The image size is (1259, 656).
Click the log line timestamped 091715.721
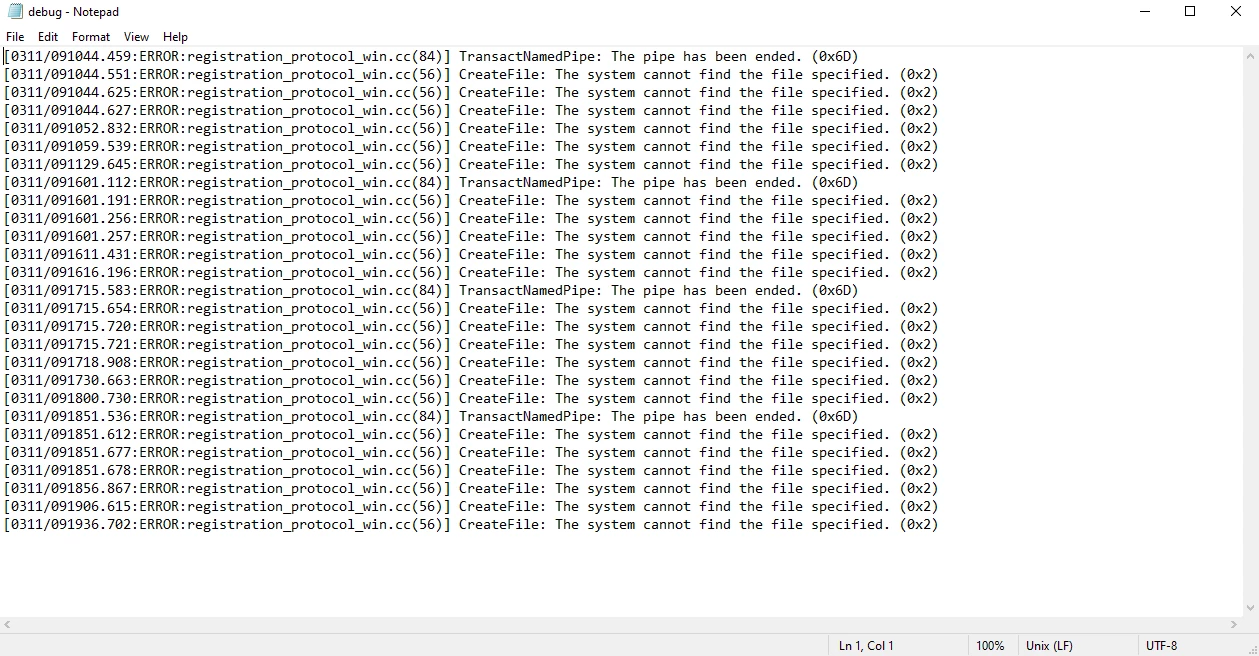coord(471,345)
